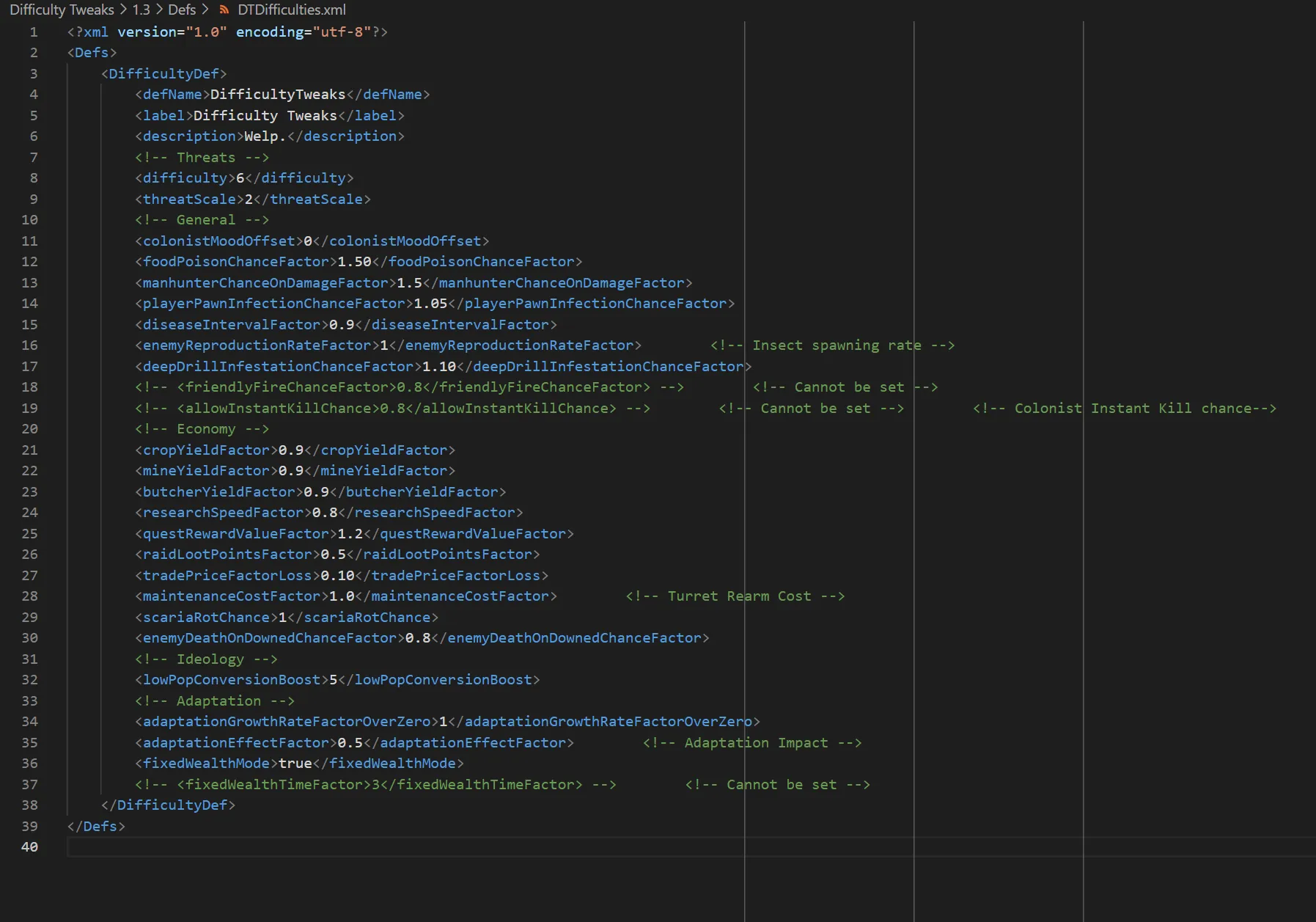1316x922 pixels.
Task: Click the "Colonist Instant Kill chance" comment
Action: pyautogui.click(x=1124, y=409)
